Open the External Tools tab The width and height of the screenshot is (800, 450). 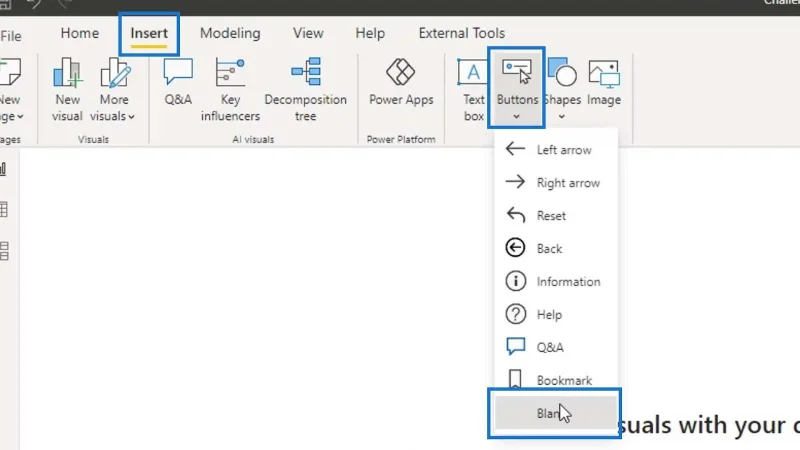pos(462,33)
